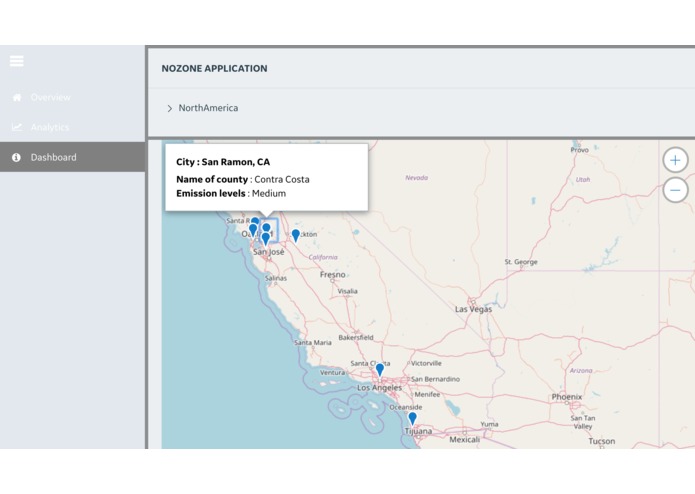Click Yuma label on map

(489, 424)
